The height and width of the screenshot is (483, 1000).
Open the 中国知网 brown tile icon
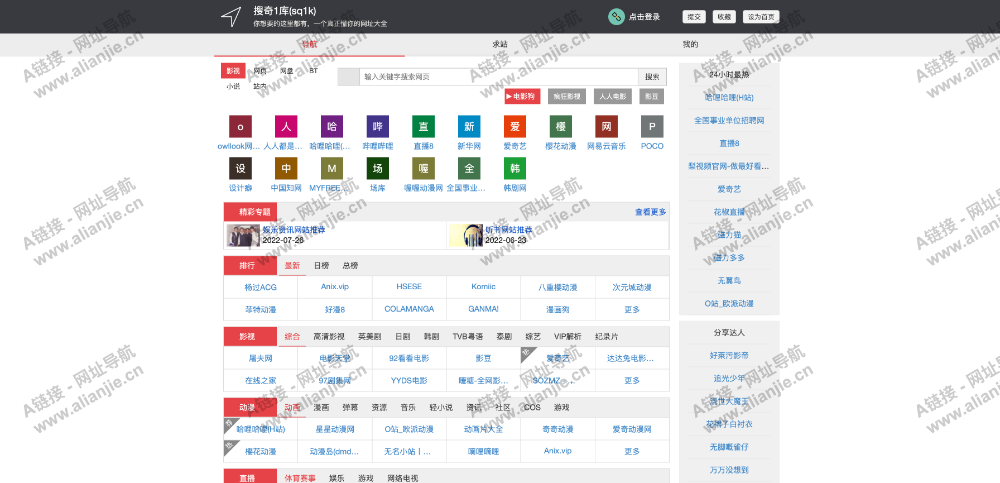286,168
